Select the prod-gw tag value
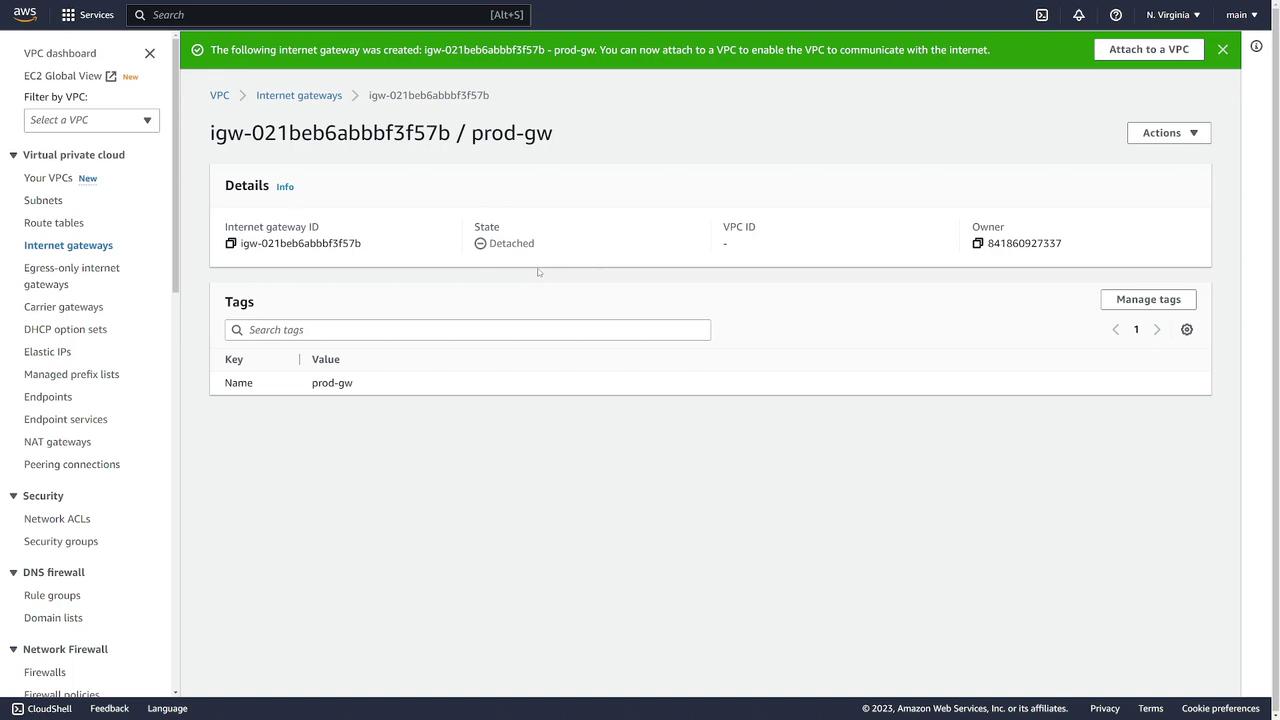1280x720 pixels. tap(332, 383)
